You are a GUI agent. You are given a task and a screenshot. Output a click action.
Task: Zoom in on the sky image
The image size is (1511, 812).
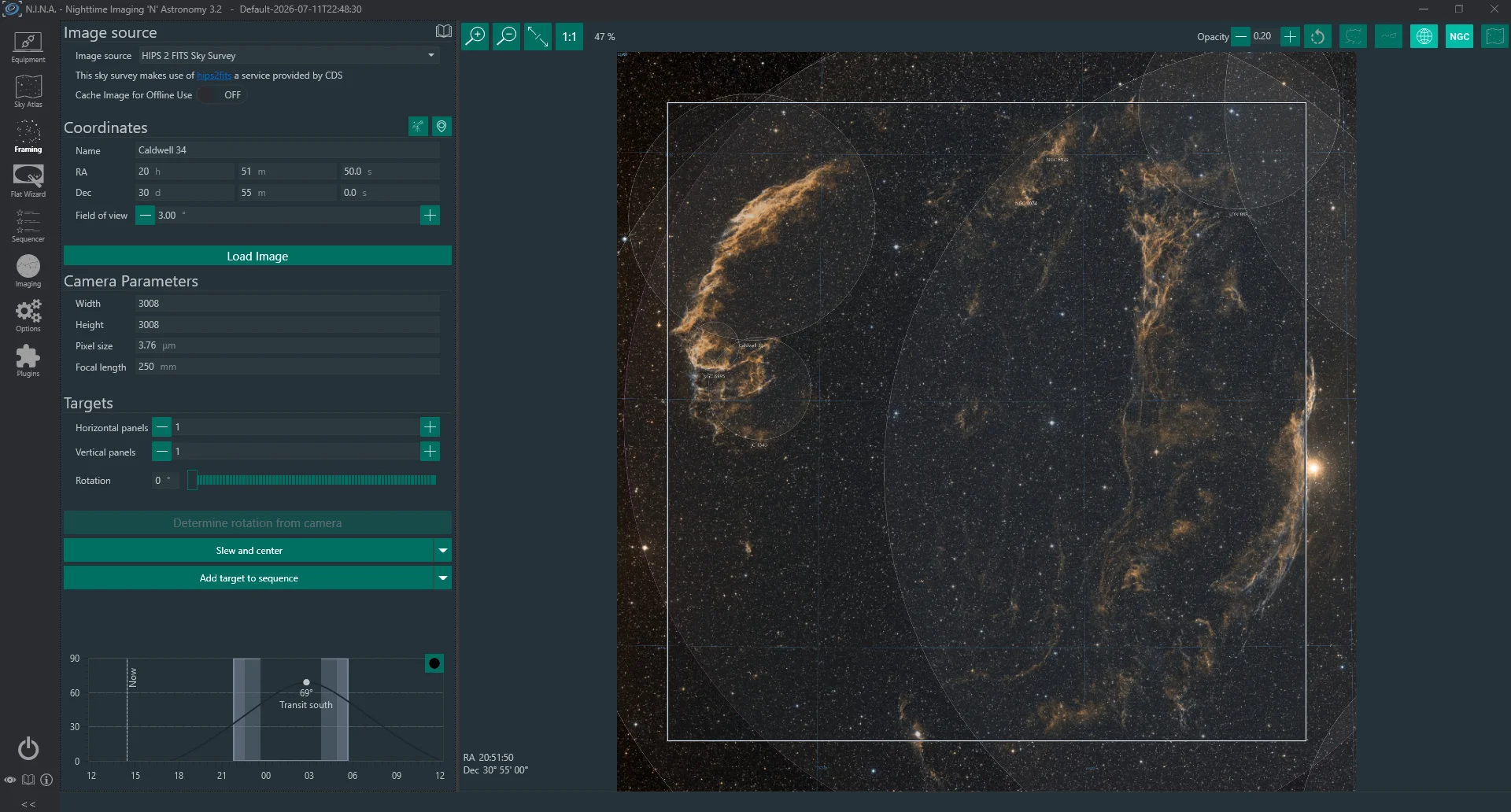pyautogui.click(x=475, y=36)
